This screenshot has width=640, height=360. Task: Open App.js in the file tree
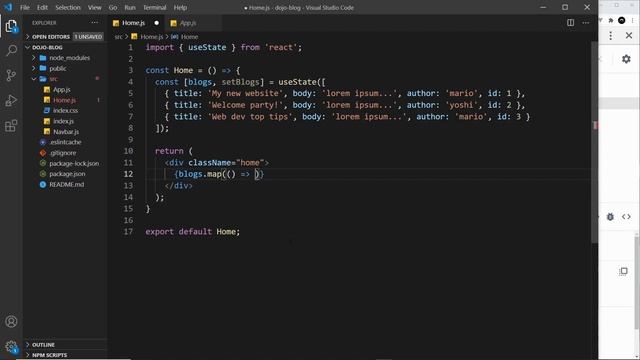click(x=62, y=89)
